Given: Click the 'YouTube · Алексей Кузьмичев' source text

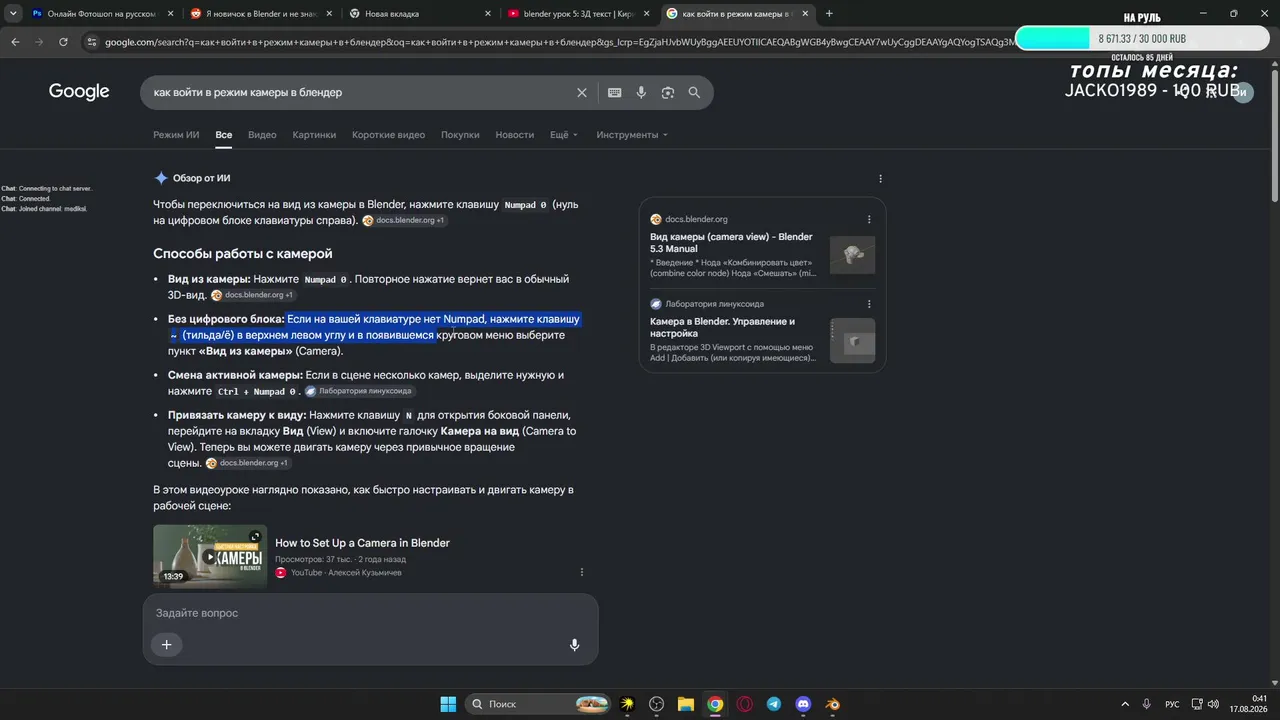Looking at the screenshot, I should click(x=346, y=573).
